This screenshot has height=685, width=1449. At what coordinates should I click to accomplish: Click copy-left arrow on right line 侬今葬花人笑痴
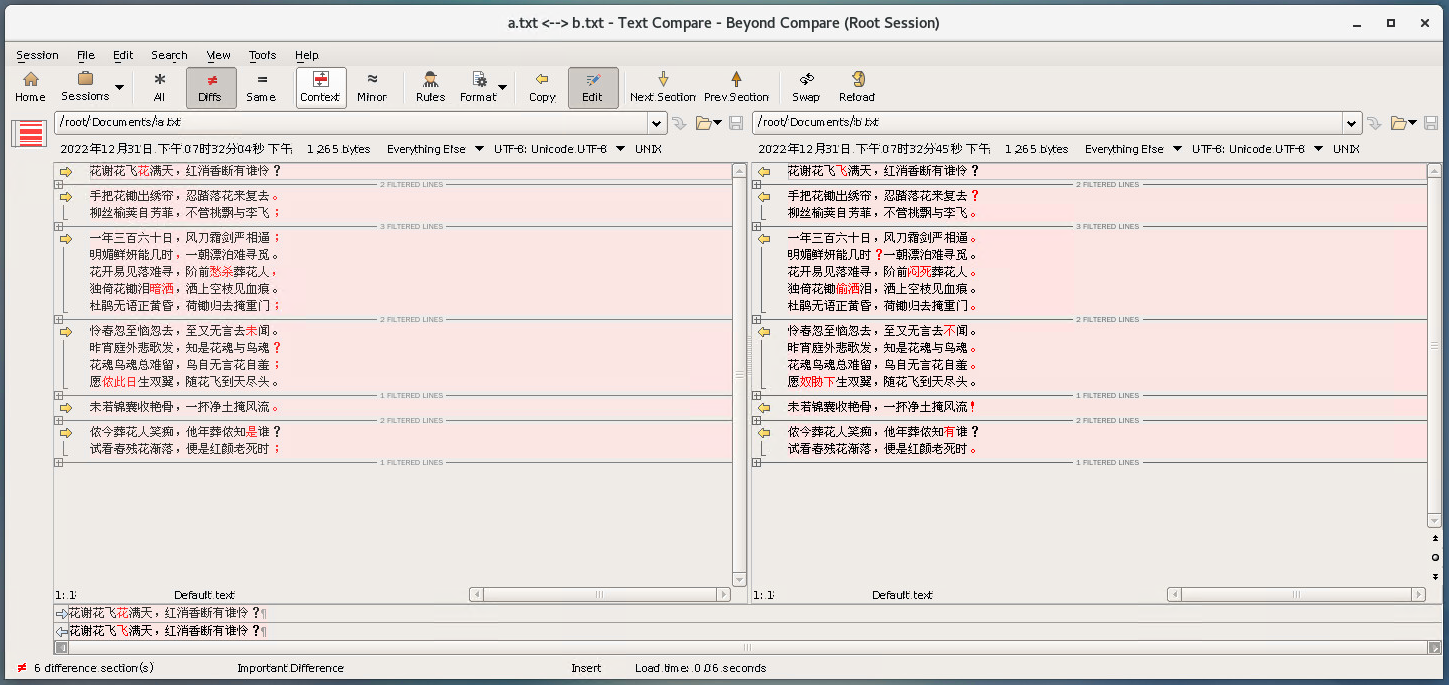(x=764, y=432)
